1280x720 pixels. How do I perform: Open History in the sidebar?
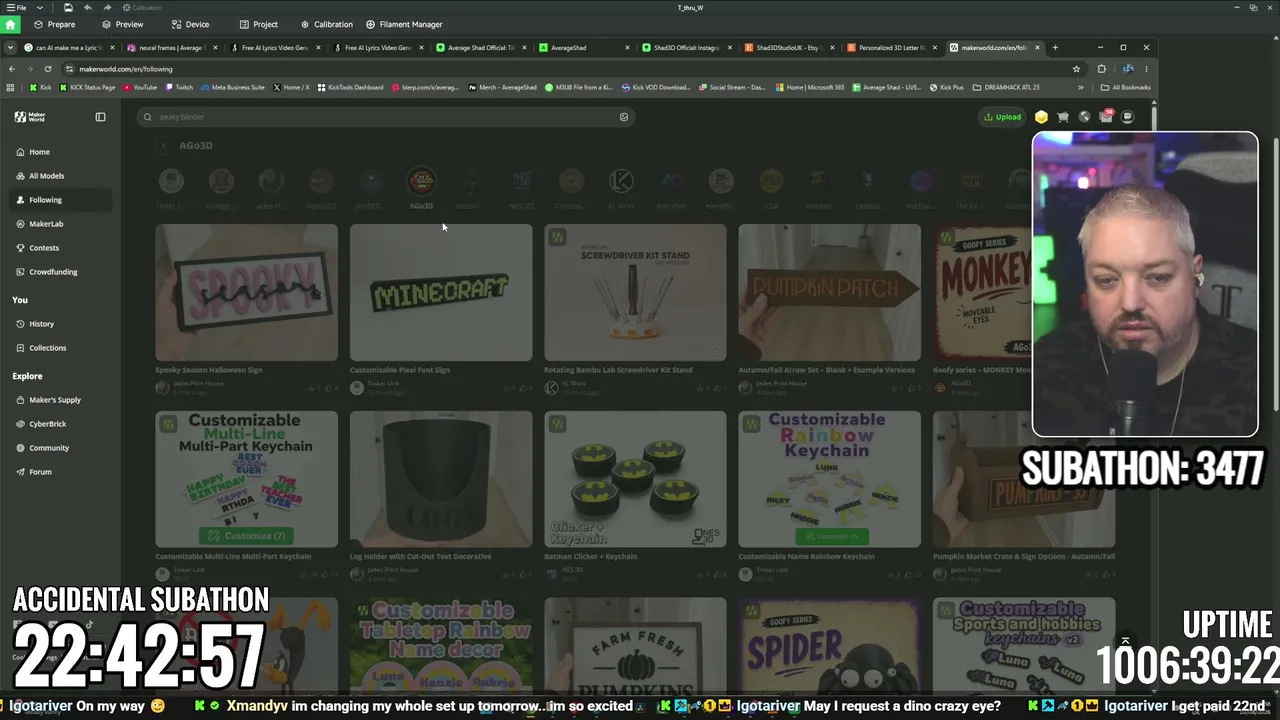pos(60,324)
